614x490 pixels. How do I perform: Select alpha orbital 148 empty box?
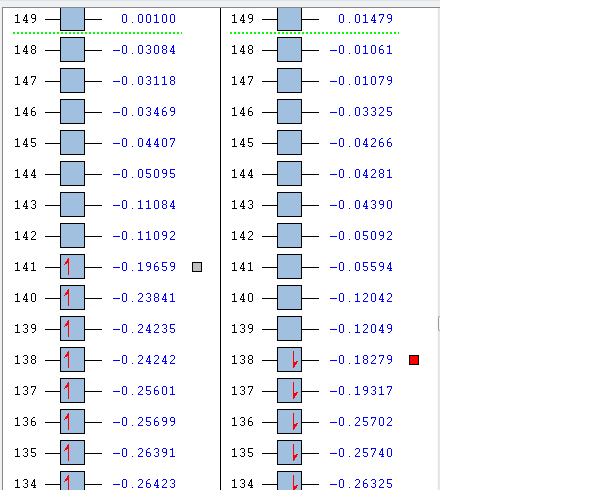pos(72,50)
